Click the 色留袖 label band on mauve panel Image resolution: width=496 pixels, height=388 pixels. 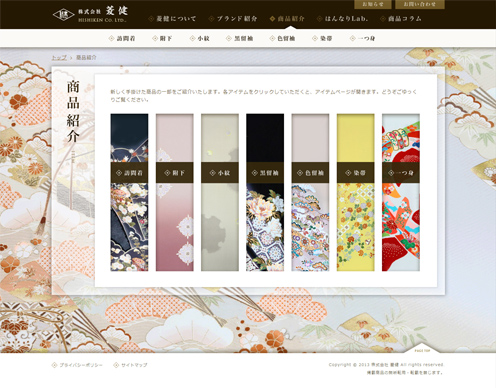[310, 173]
